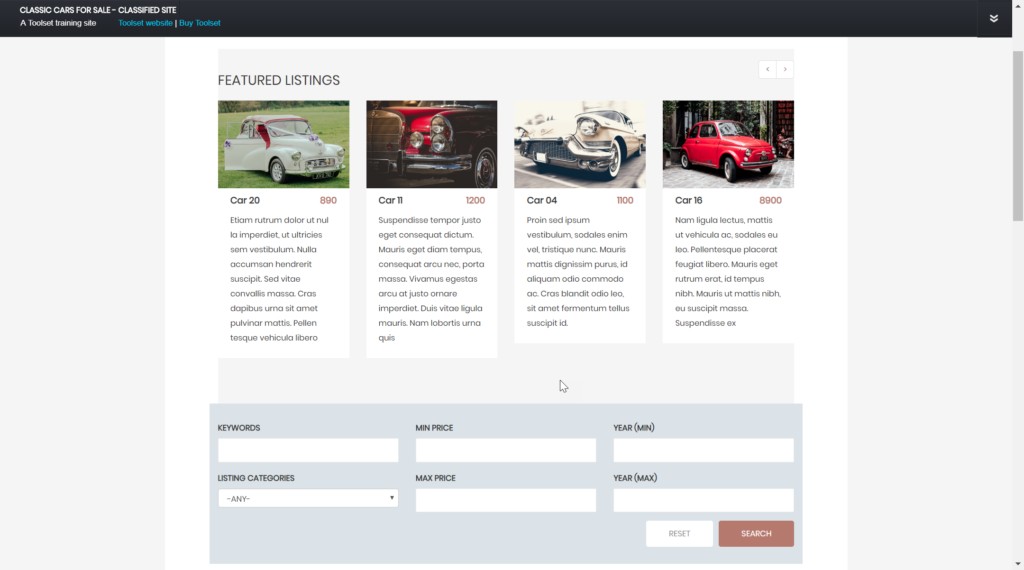Open the Car 11 thumbnail image

[432, 144]
